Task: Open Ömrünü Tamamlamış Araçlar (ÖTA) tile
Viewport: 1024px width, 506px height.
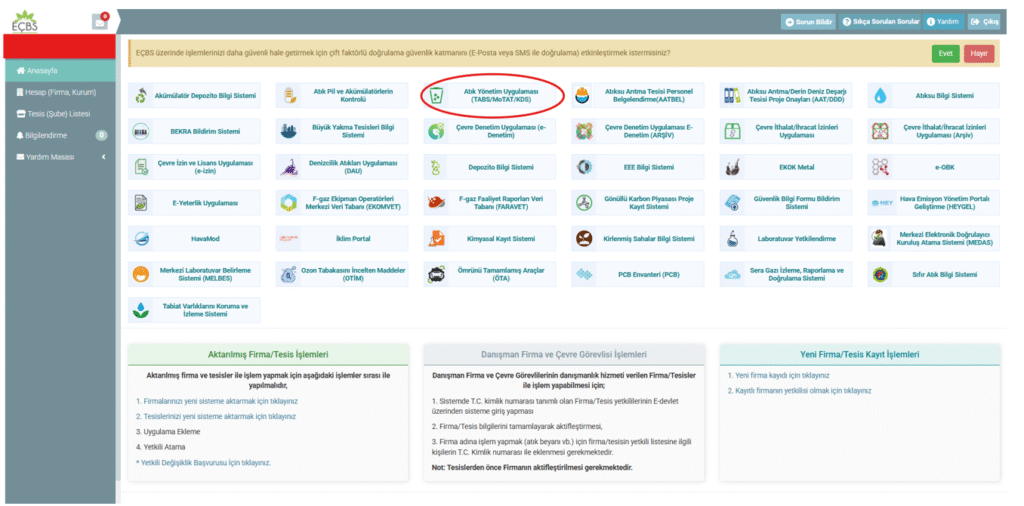Action: coord(492,274)
